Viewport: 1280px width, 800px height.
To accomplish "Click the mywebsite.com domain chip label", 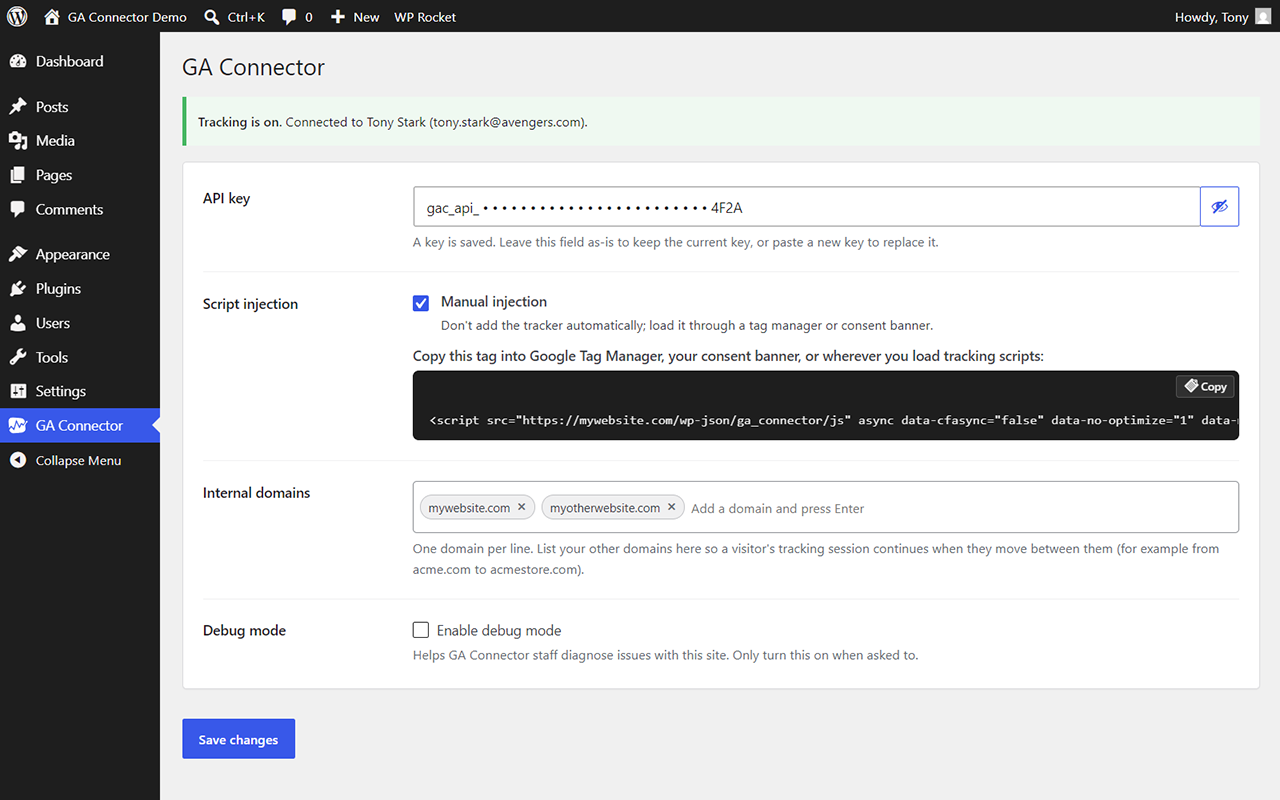I will point(469,508).
